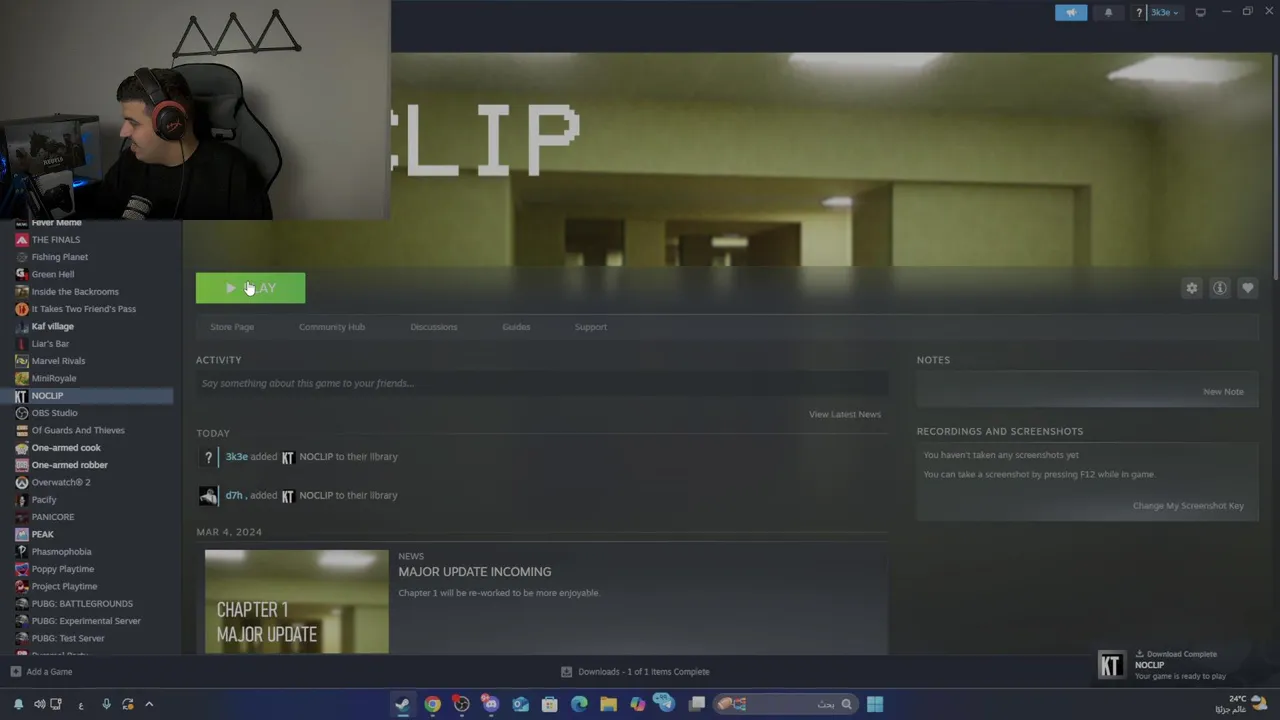Click the activity 'Say something about this game' field

coord(542,383)
